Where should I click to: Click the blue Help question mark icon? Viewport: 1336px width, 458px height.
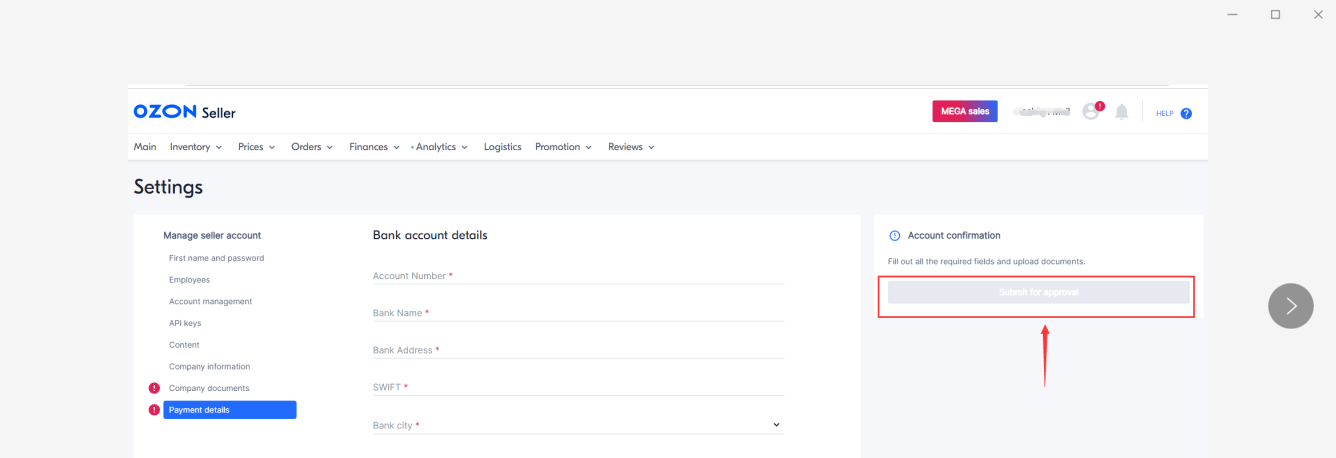point(1186,113)
